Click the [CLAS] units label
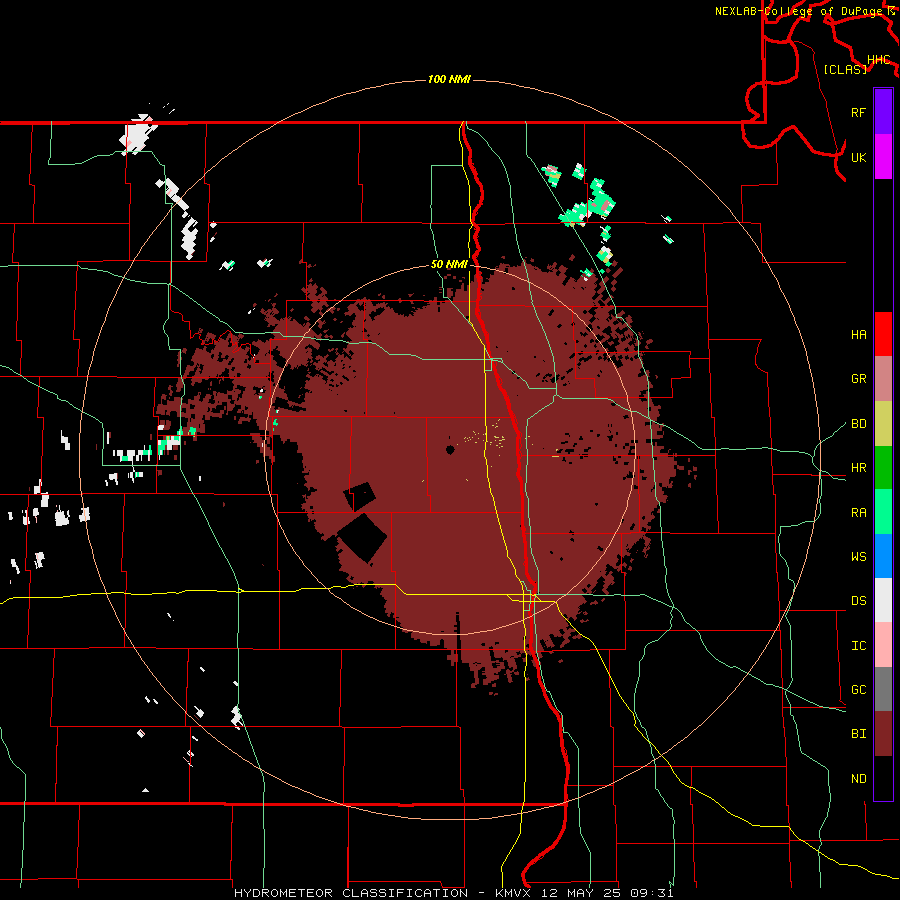900x900 pixels. (845, 69)
